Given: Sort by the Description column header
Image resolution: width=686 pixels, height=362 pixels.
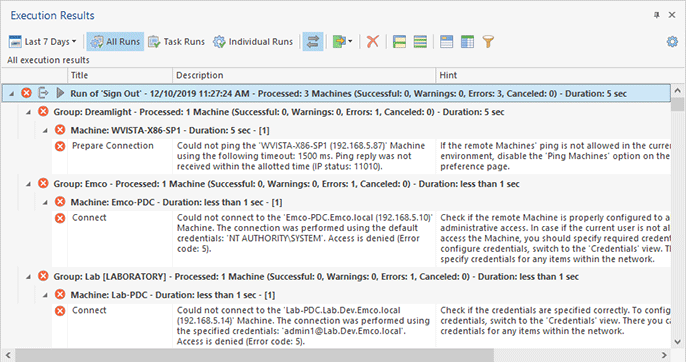Looking at the screenshot, I should tap(304, 75).
